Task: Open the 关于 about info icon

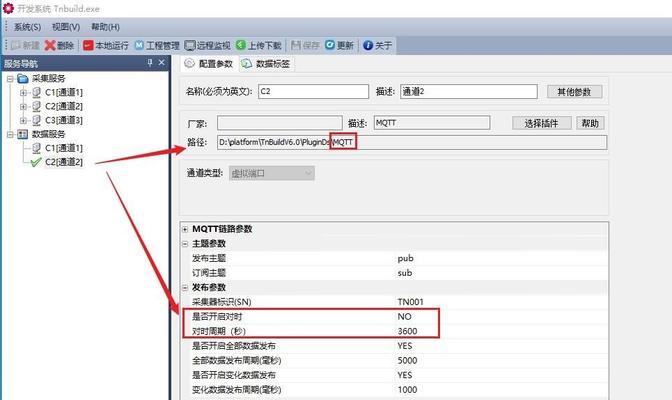Action: click(368, 45)
